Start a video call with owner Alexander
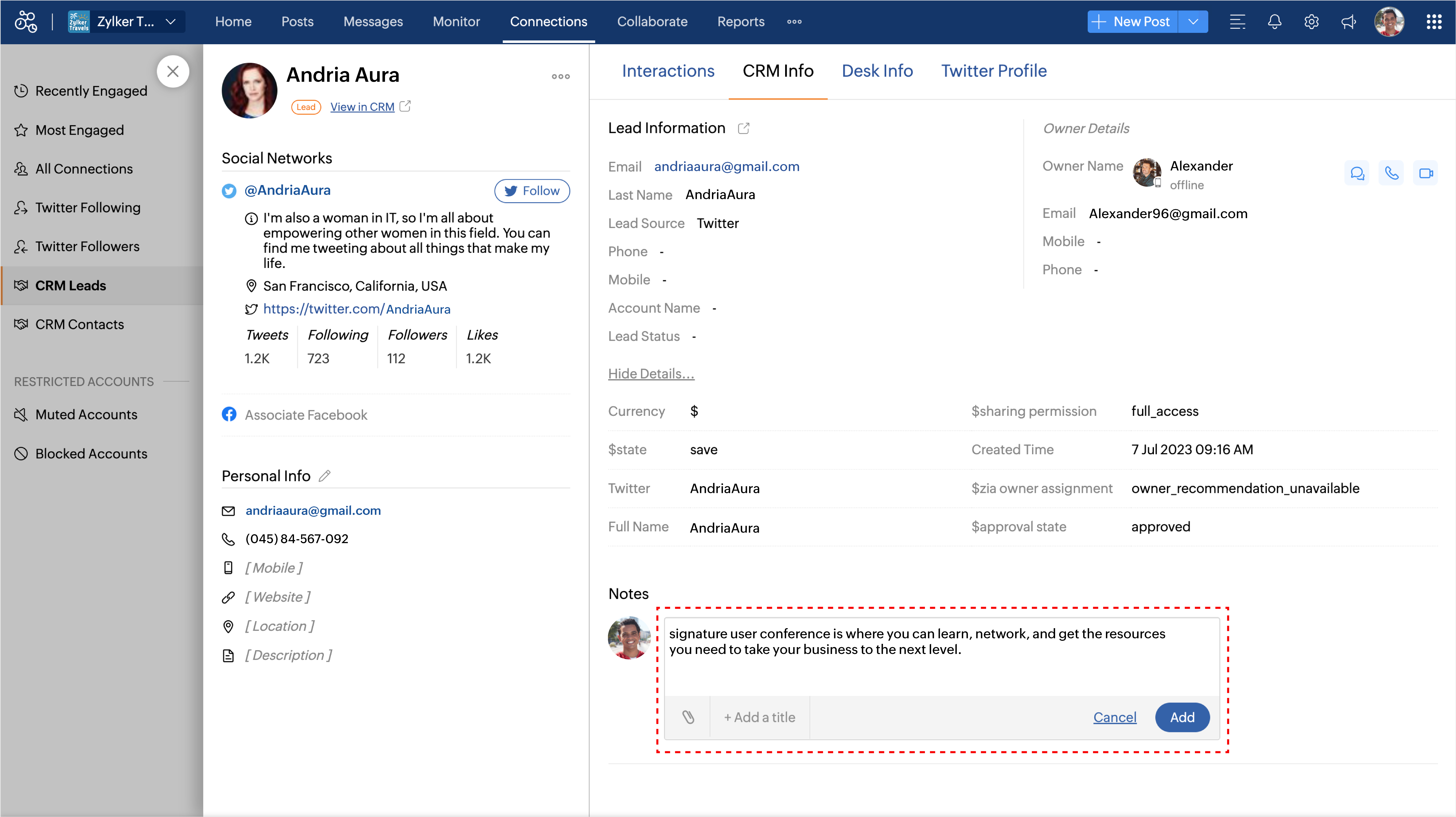Screen dimensions: 1456x817 (x=1426, y=173)
